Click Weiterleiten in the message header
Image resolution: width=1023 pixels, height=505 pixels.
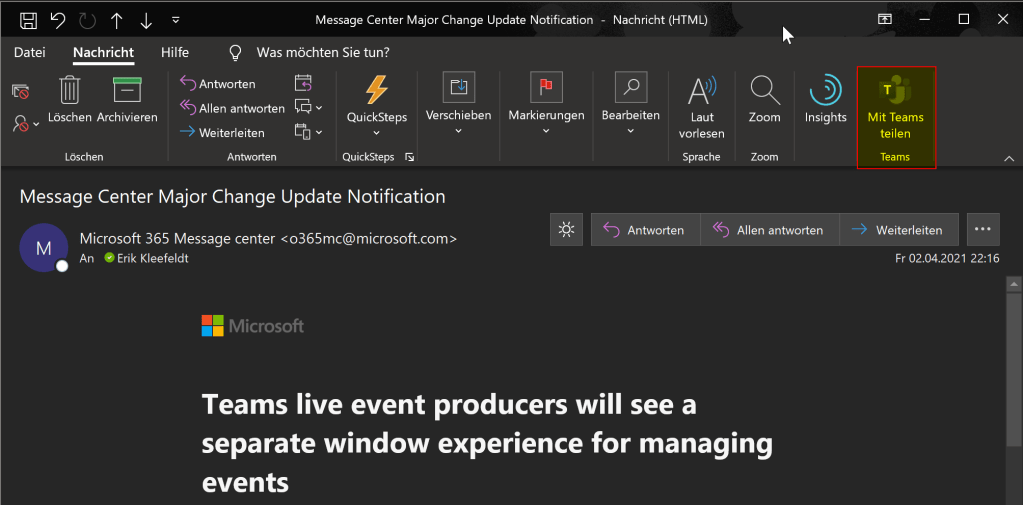(898, 230)
